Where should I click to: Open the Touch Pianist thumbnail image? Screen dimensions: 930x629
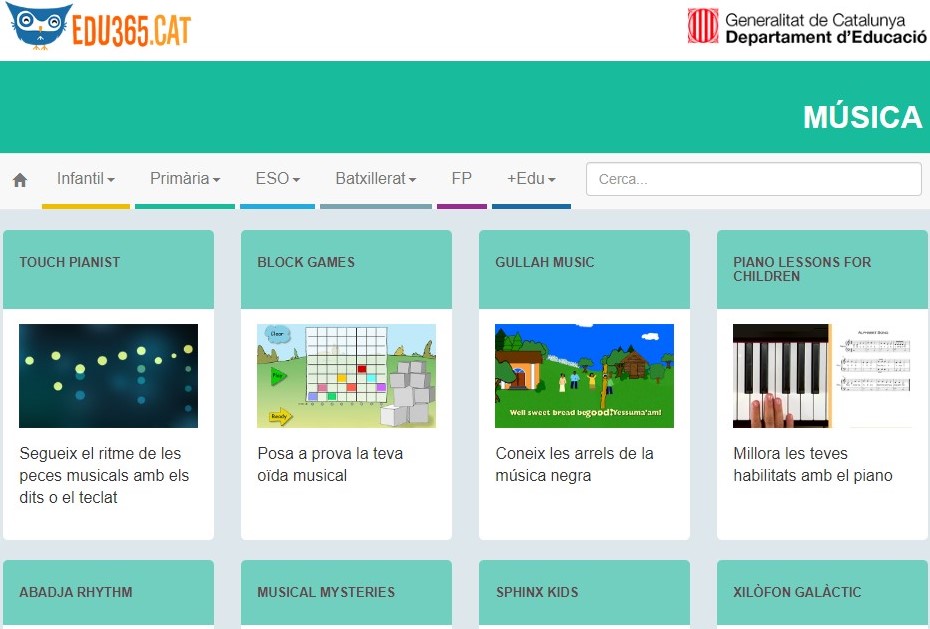coord(108,376)
